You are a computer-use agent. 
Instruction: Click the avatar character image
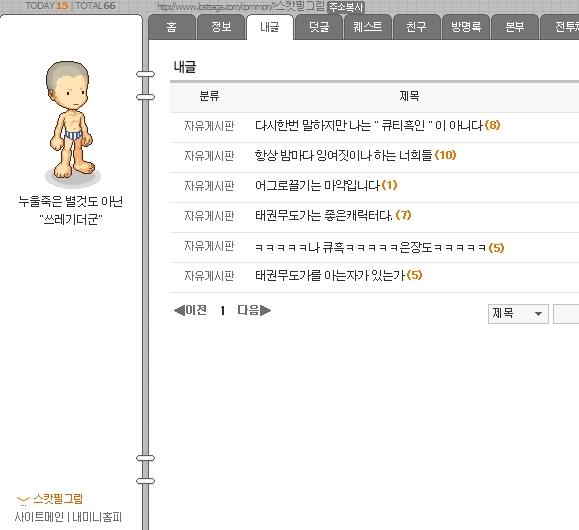[x=72, y=124]
